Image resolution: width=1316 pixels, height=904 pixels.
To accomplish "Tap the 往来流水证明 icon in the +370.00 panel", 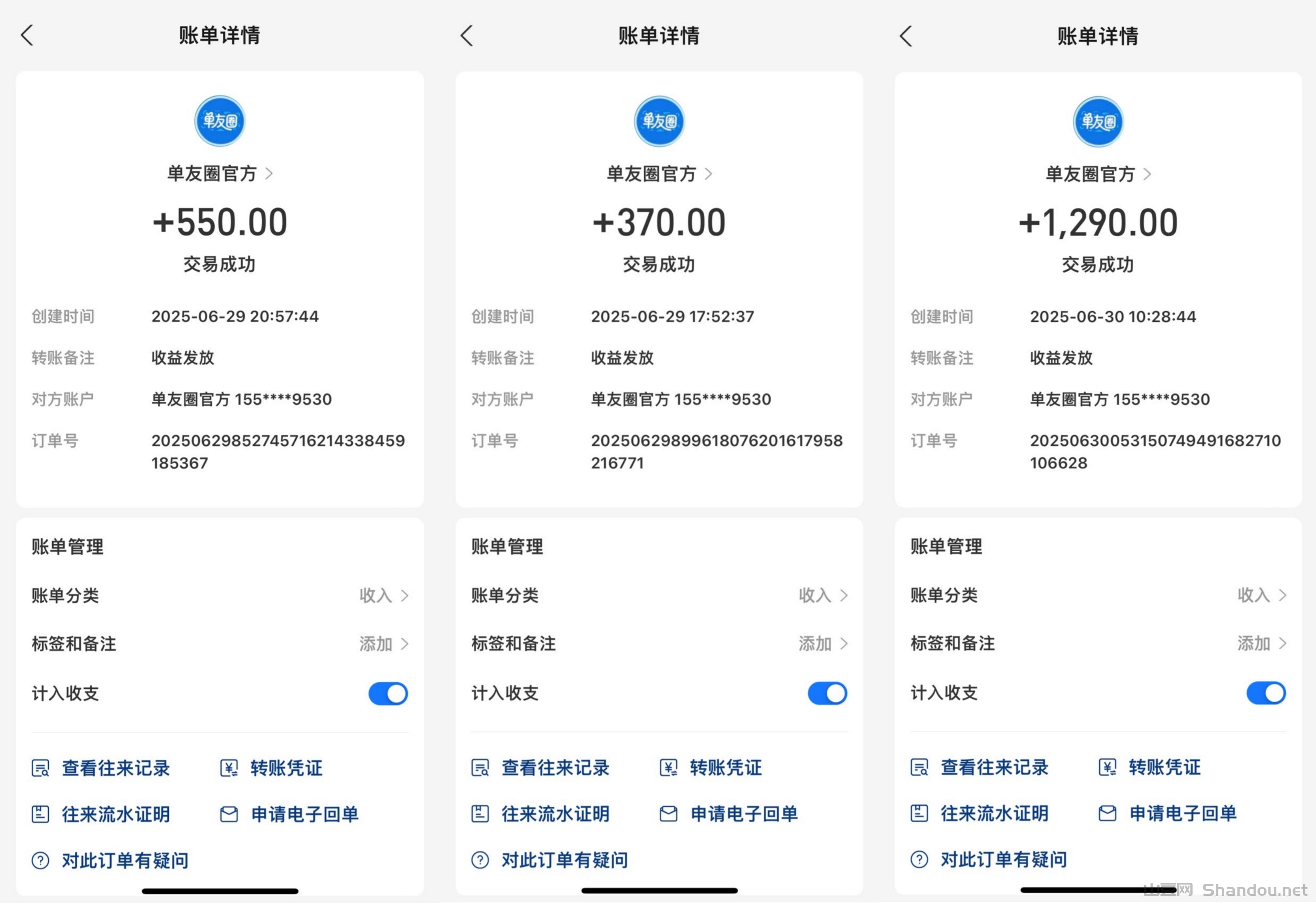I will [x=480, y=814].
